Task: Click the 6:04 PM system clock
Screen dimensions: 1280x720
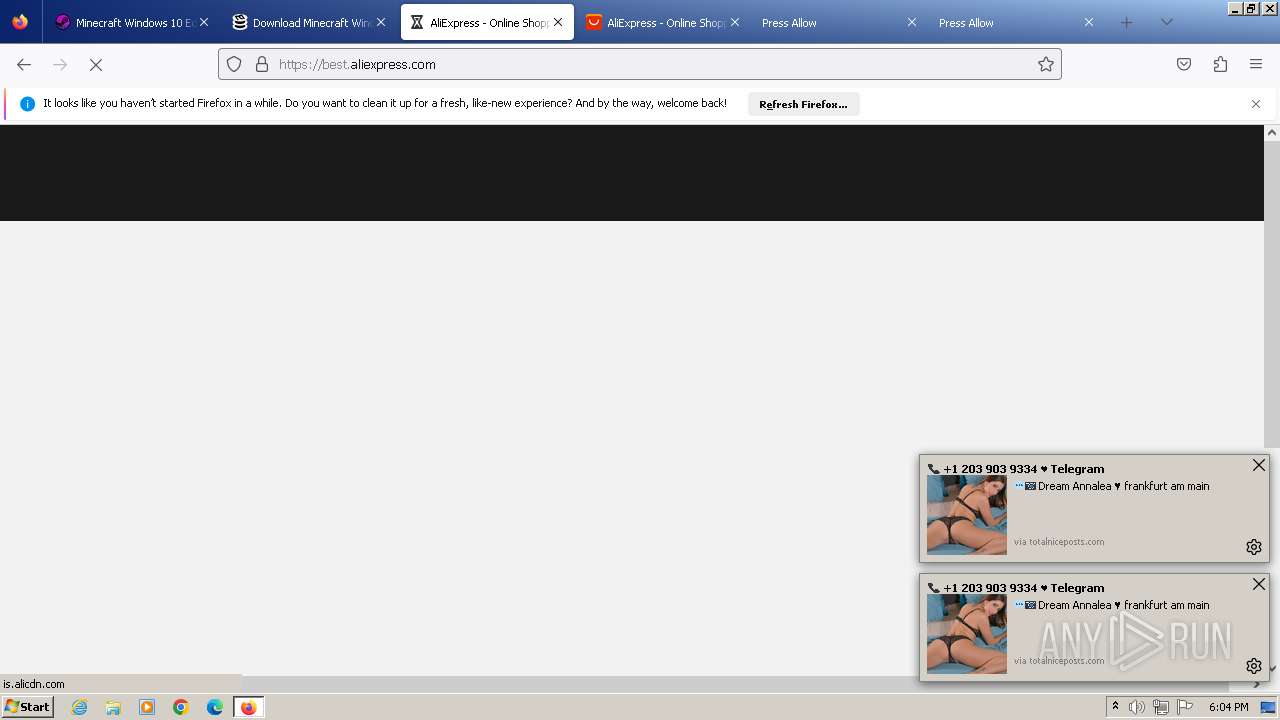Action: point(1228,707)
